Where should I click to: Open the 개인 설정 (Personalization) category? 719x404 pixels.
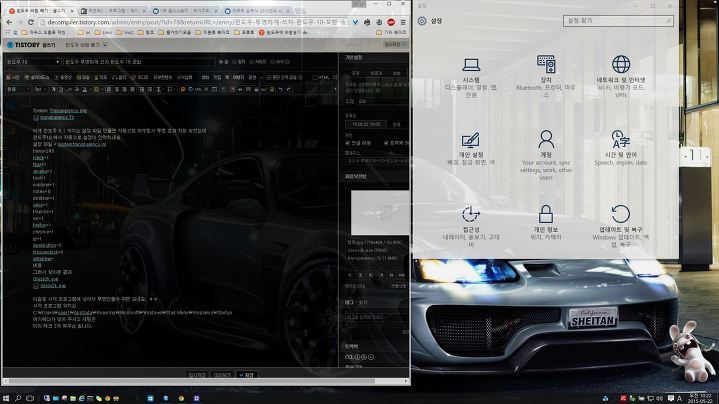pyautogui.click(x=471, y=149)
